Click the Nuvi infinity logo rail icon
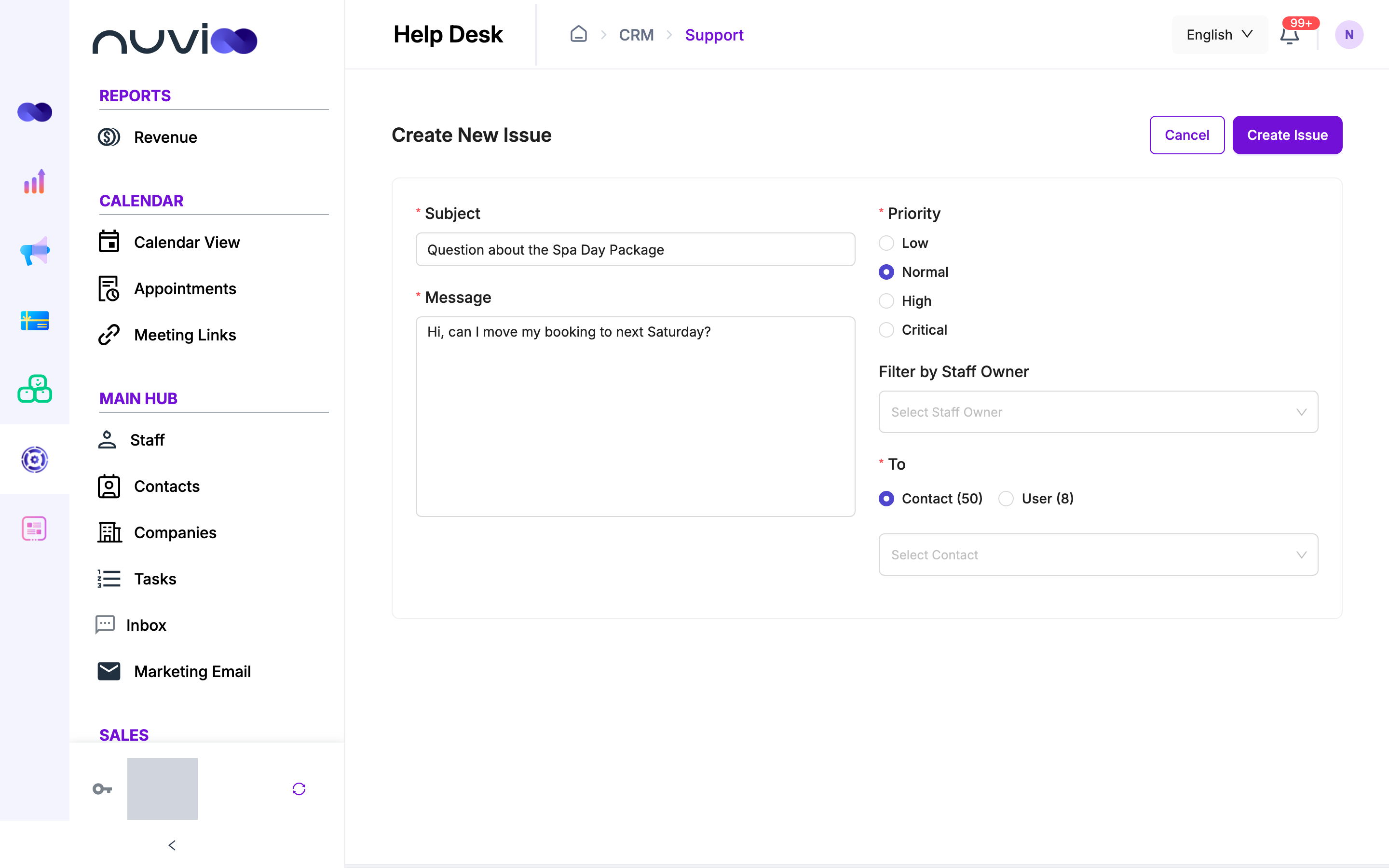 point(34,112)
